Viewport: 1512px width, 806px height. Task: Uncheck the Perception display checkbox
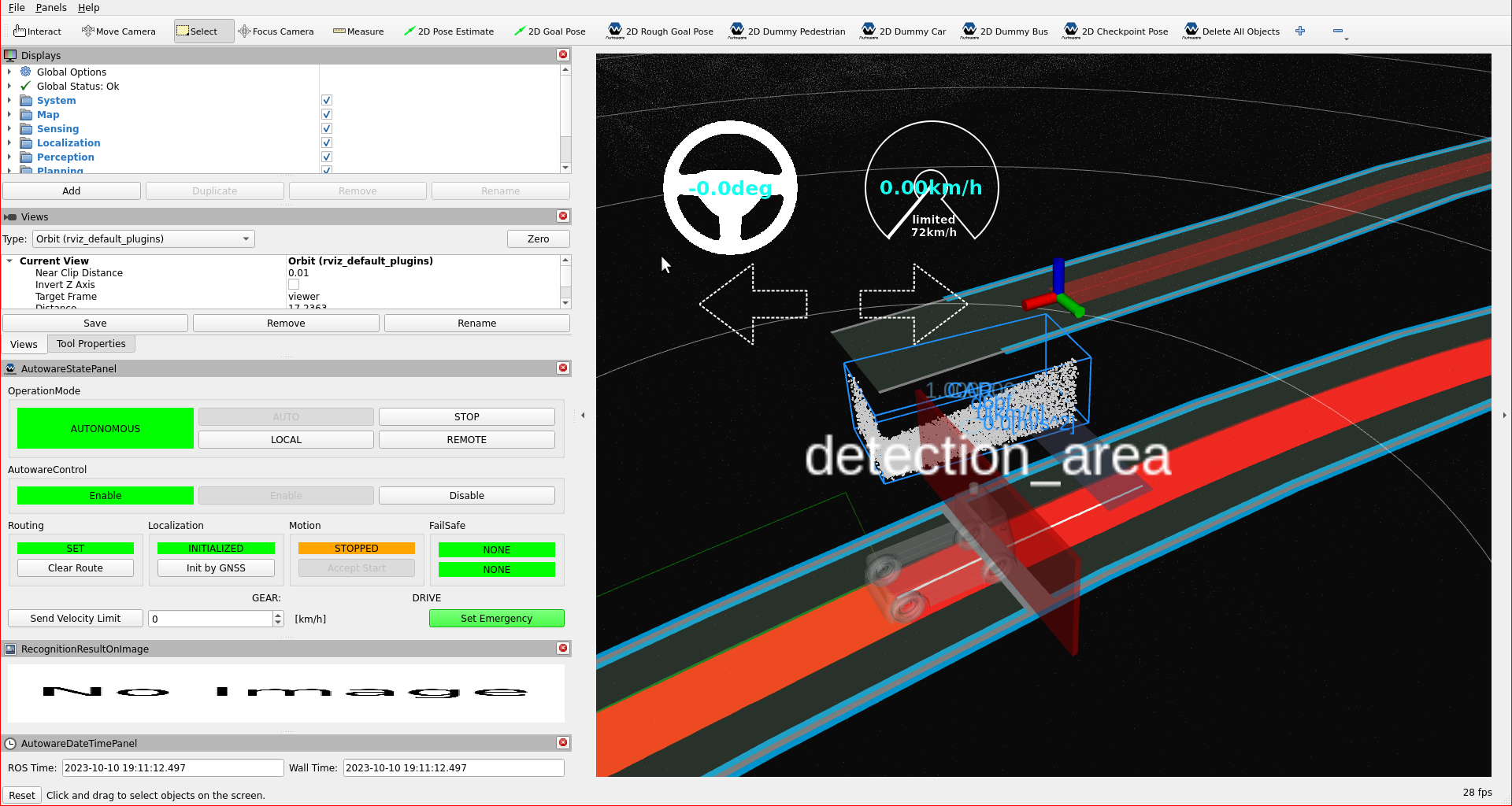pyautogui.click(x=326, y=157)
